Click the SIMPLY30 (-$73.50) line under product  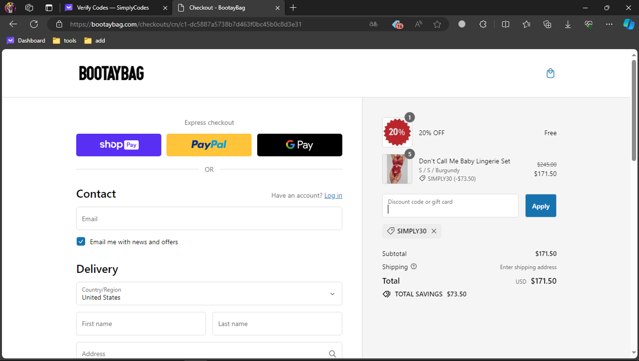click(447, 178)
